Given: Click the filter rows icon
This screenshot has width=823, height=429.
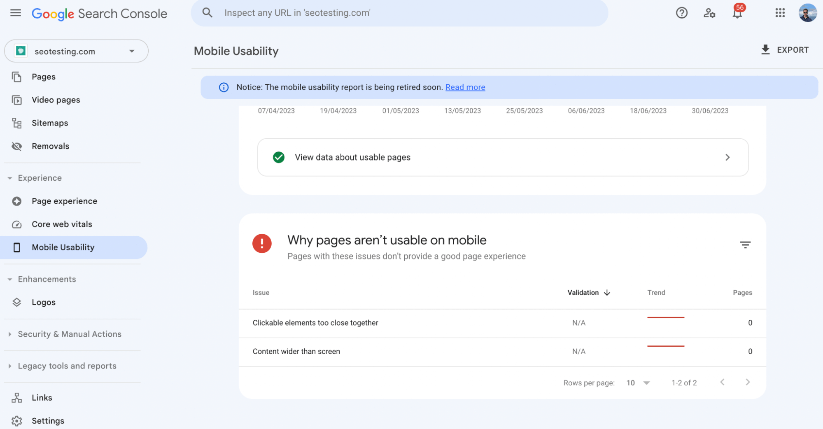Looking at the screenshot, I should click(745, 245).
